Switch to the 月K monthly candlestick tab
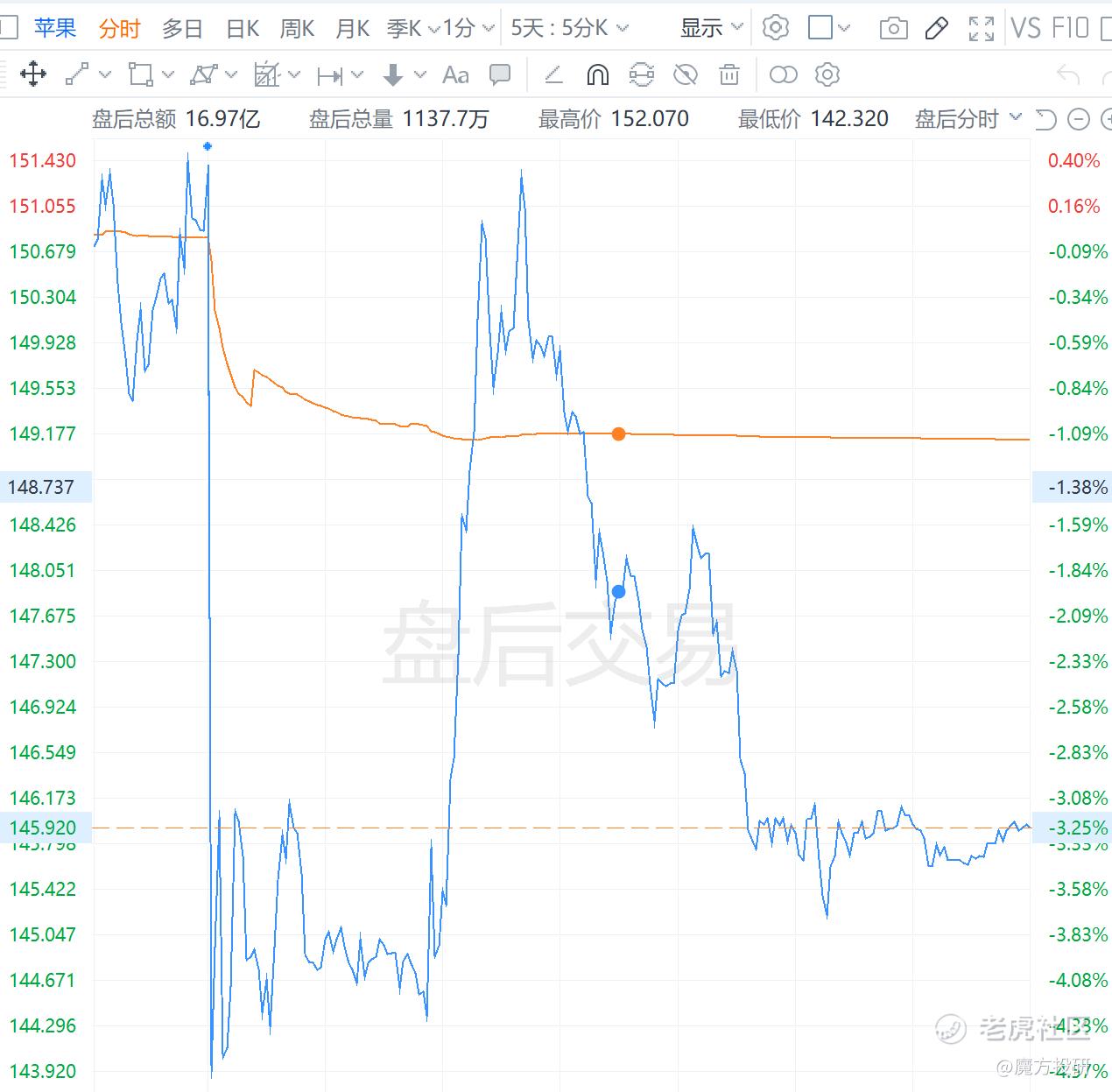The image size is (1112, 1092). pos(353,29)
